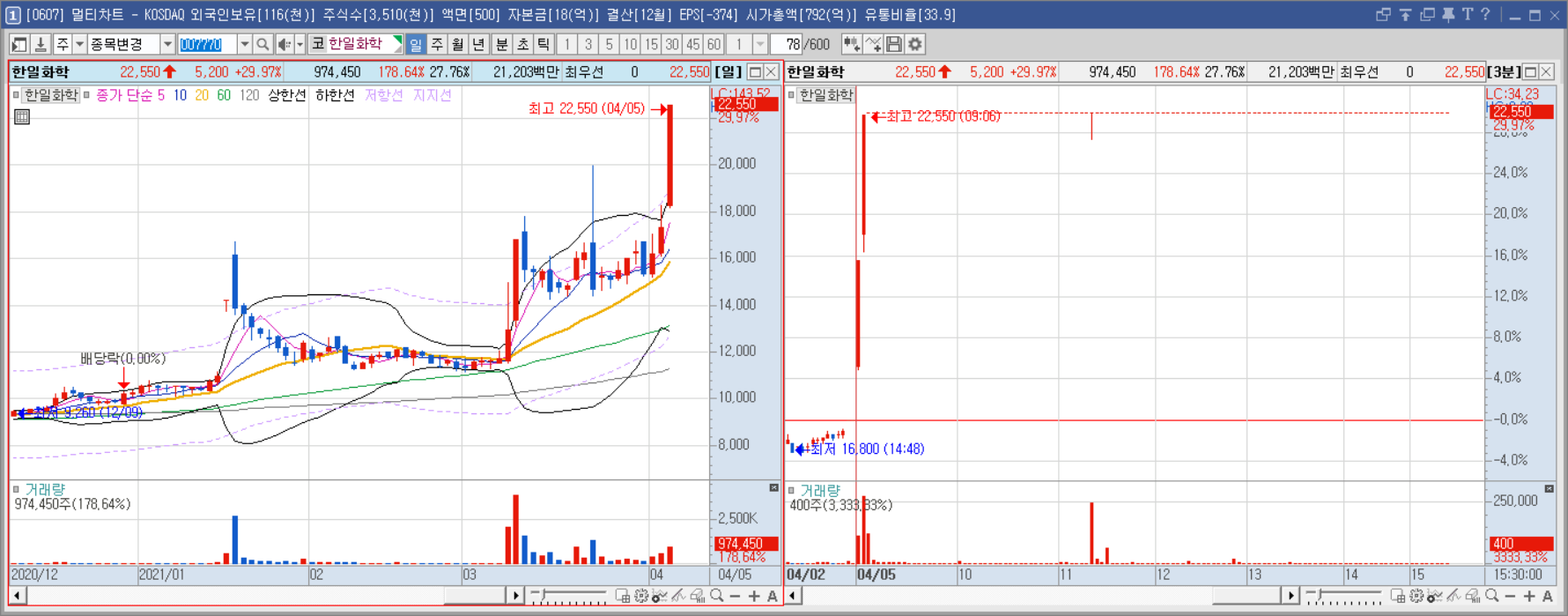Click the keep-on-top arrow icon in the title bar

click(x=1405, y=14)
